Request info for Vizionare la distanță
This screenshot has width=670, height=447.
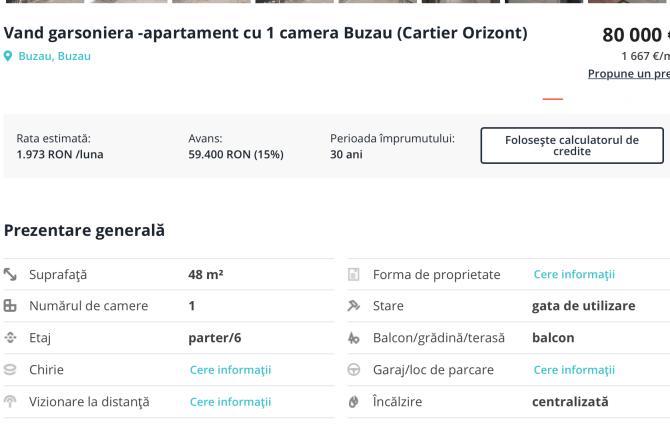tap(230, 402)
